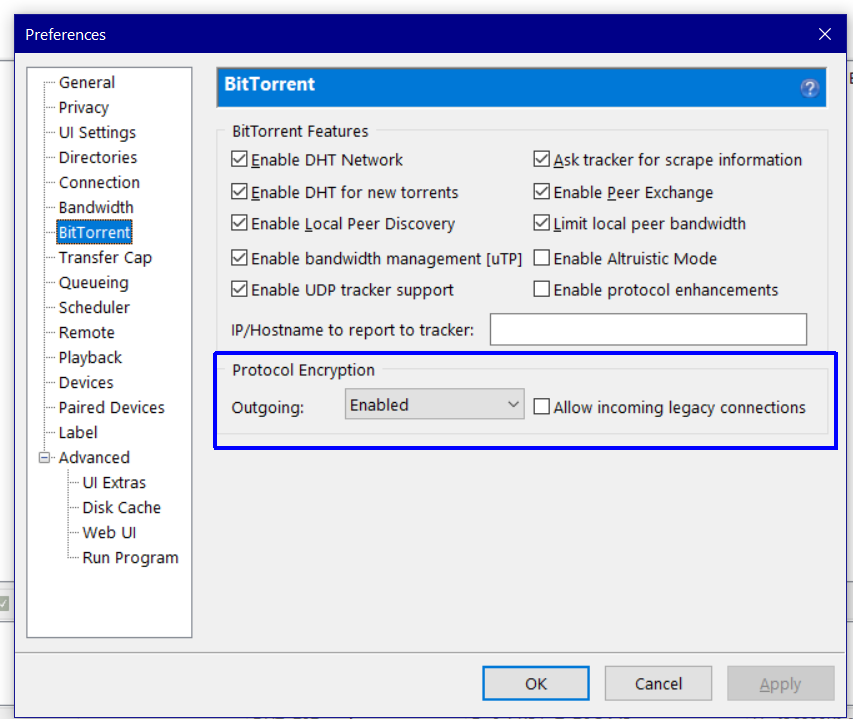
Task: Confirm changes with the OK button
Action: pos(536,683)
